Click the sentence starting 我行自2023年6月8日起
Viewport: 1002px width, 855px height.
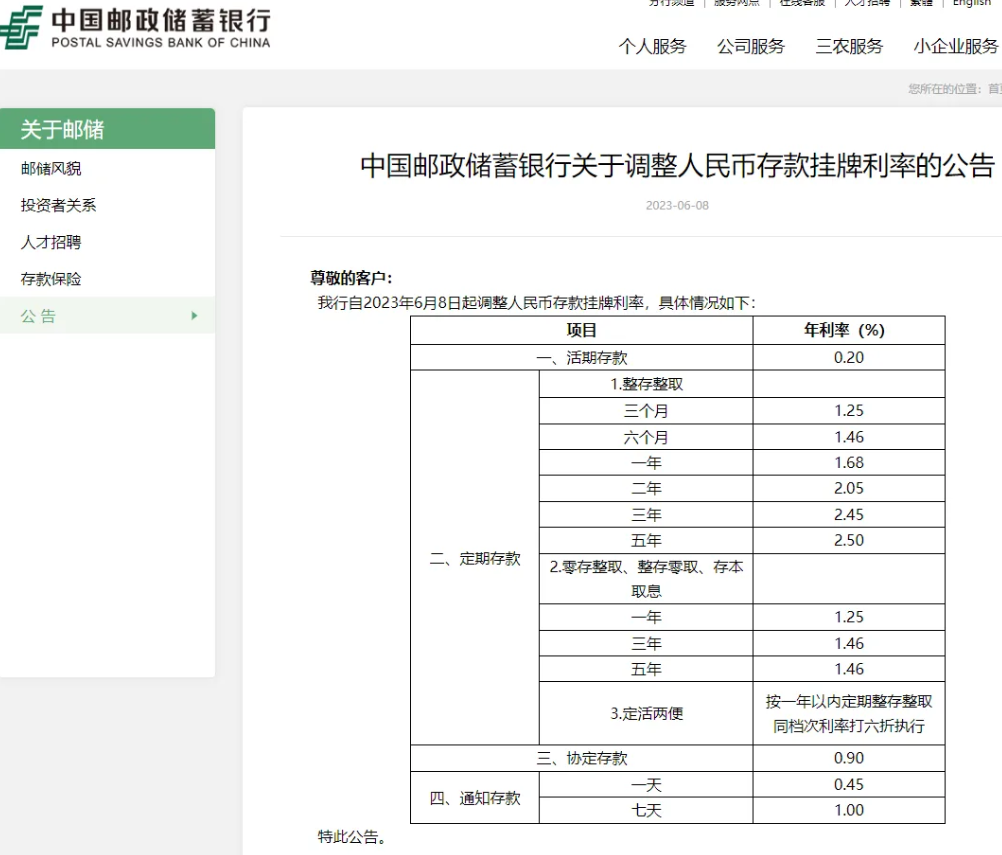(537, 303)
